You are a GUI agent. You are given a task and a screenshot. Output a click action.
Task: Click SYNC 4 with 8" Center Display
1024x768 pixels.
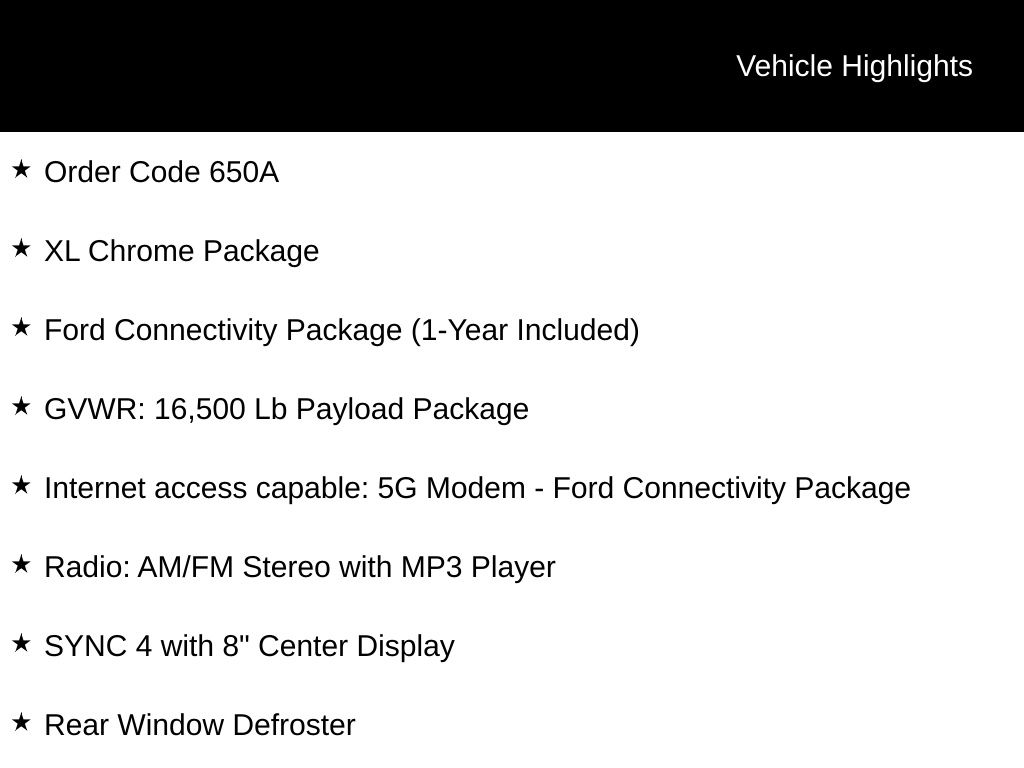point(249,647)
